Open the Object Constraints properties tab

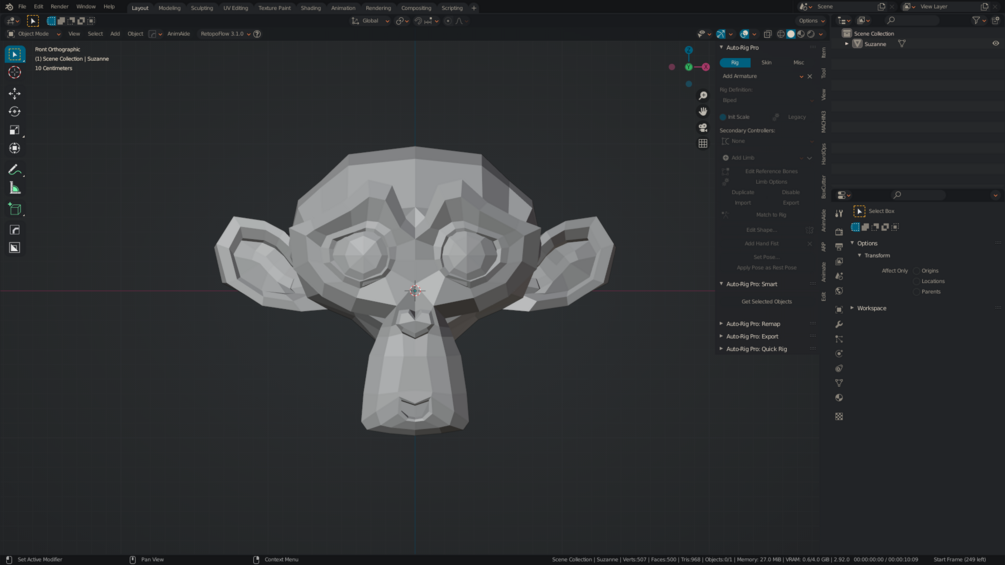tap(839, 368)
